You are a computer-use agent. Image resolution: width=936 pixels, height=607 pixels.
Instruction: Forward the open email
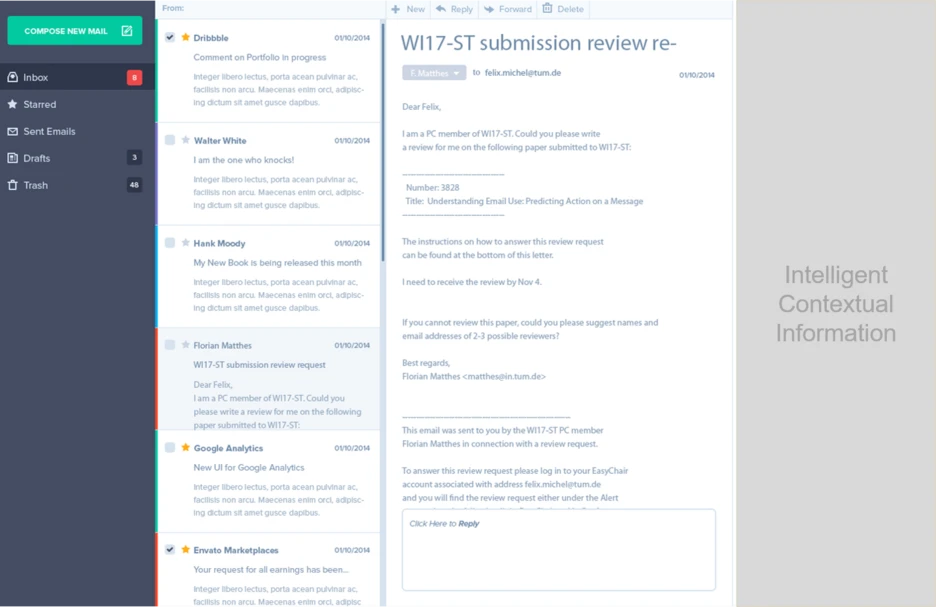tap(508, 9)
